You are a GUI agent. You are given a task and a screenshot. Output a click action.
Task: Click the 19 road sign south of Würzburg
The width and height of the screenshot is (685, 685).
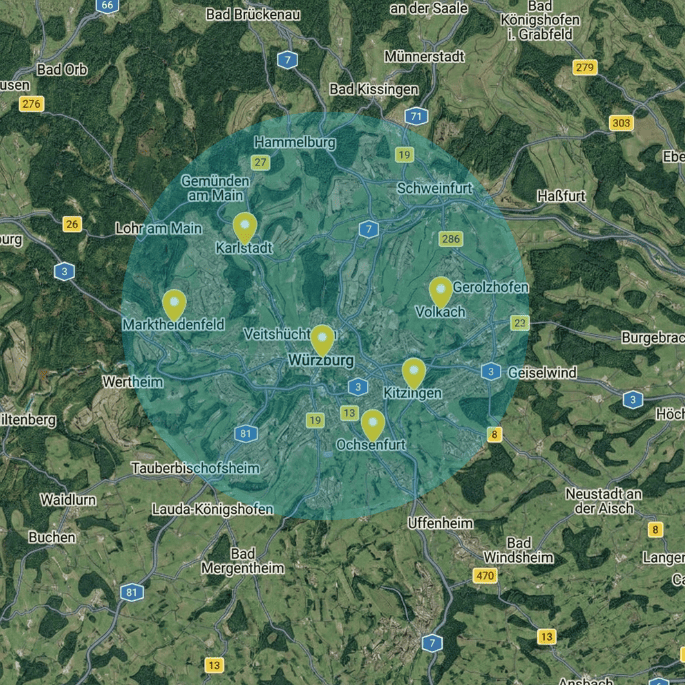(x=315, y=420)
